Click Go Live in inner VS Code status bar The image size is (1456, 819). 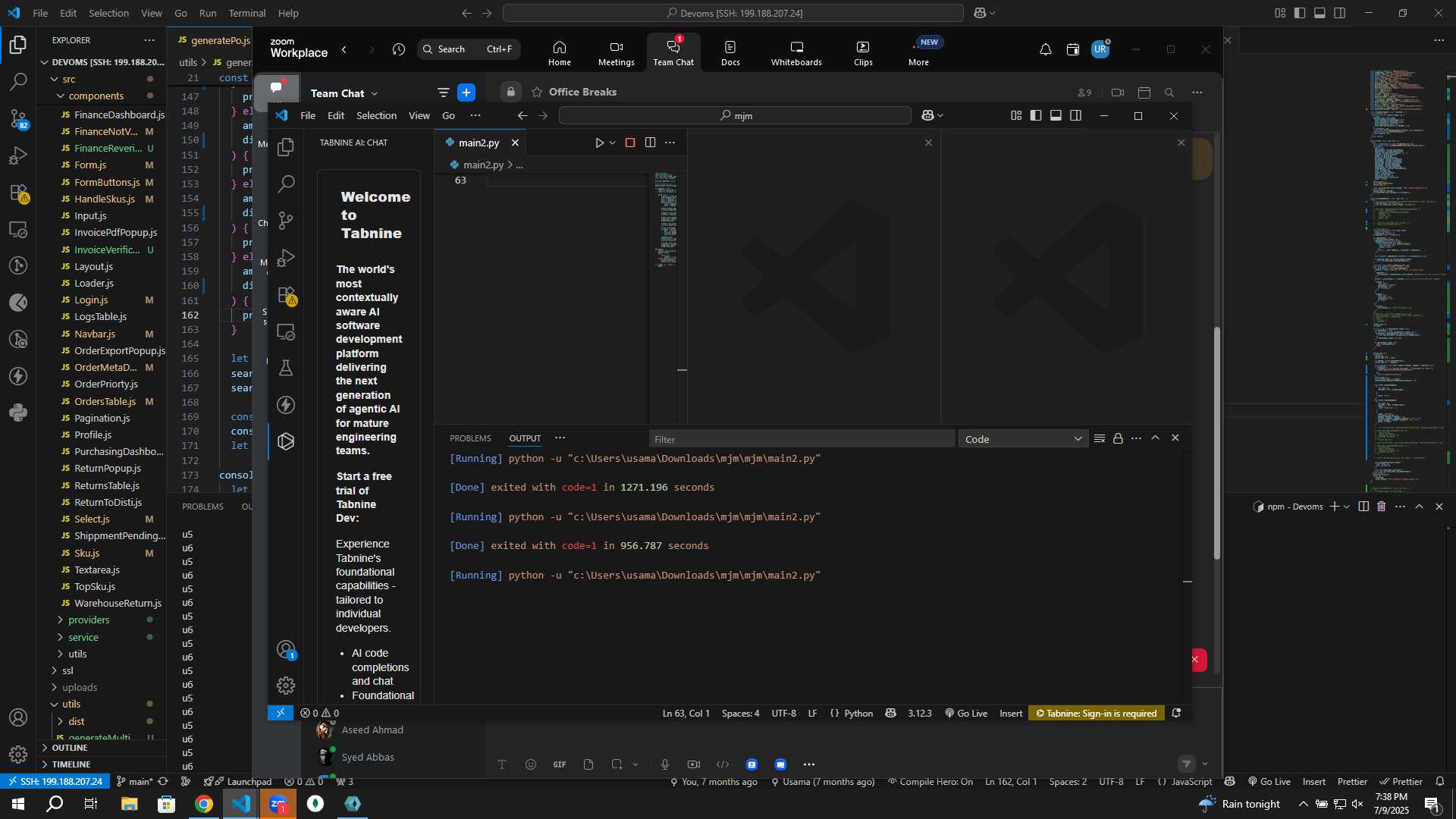[966, 714]
